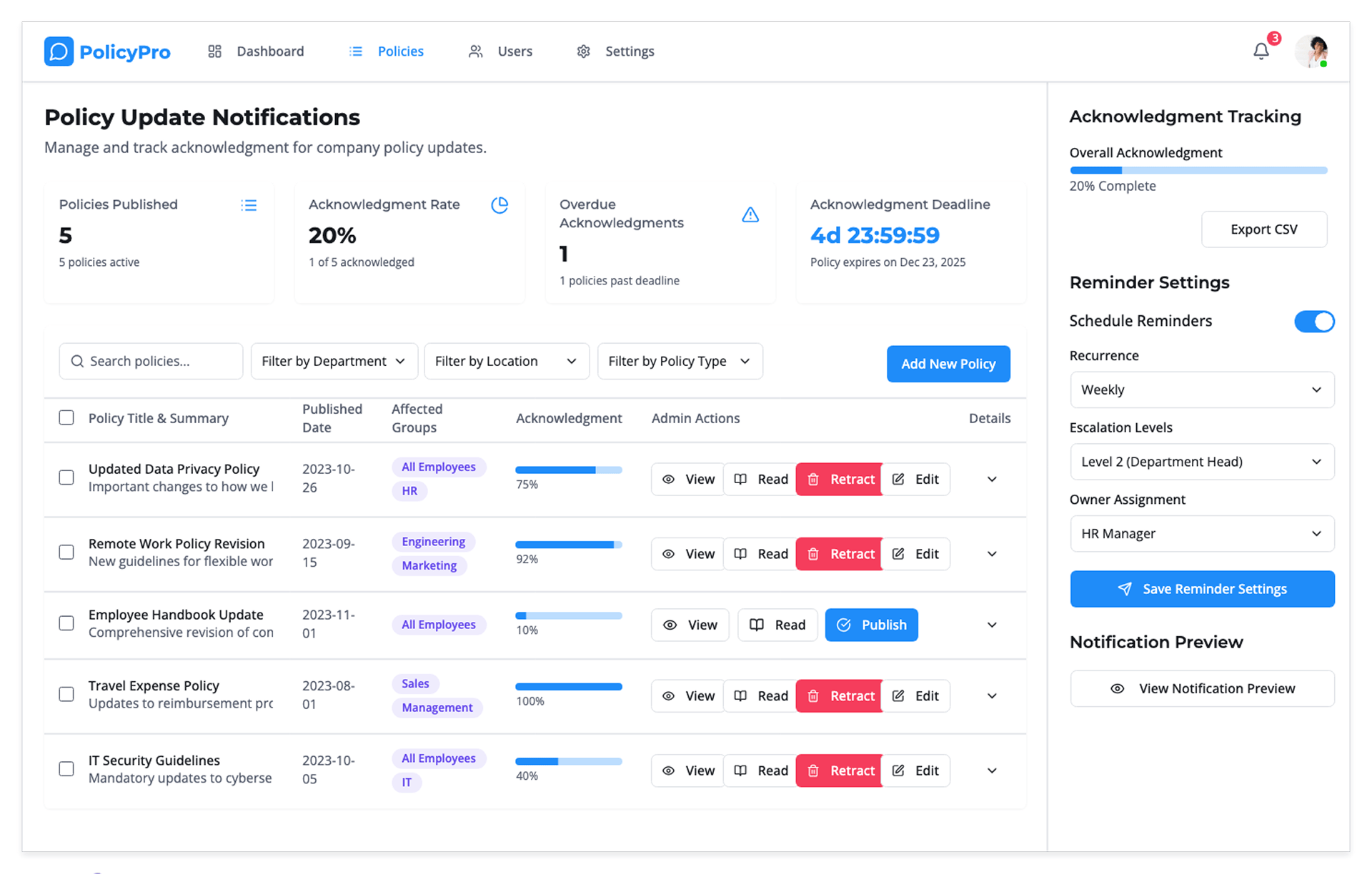The width and height of the screenshot is (1372, 892).
Task: Open the Filter by Department dropdown
Action: tap(333, 362)
